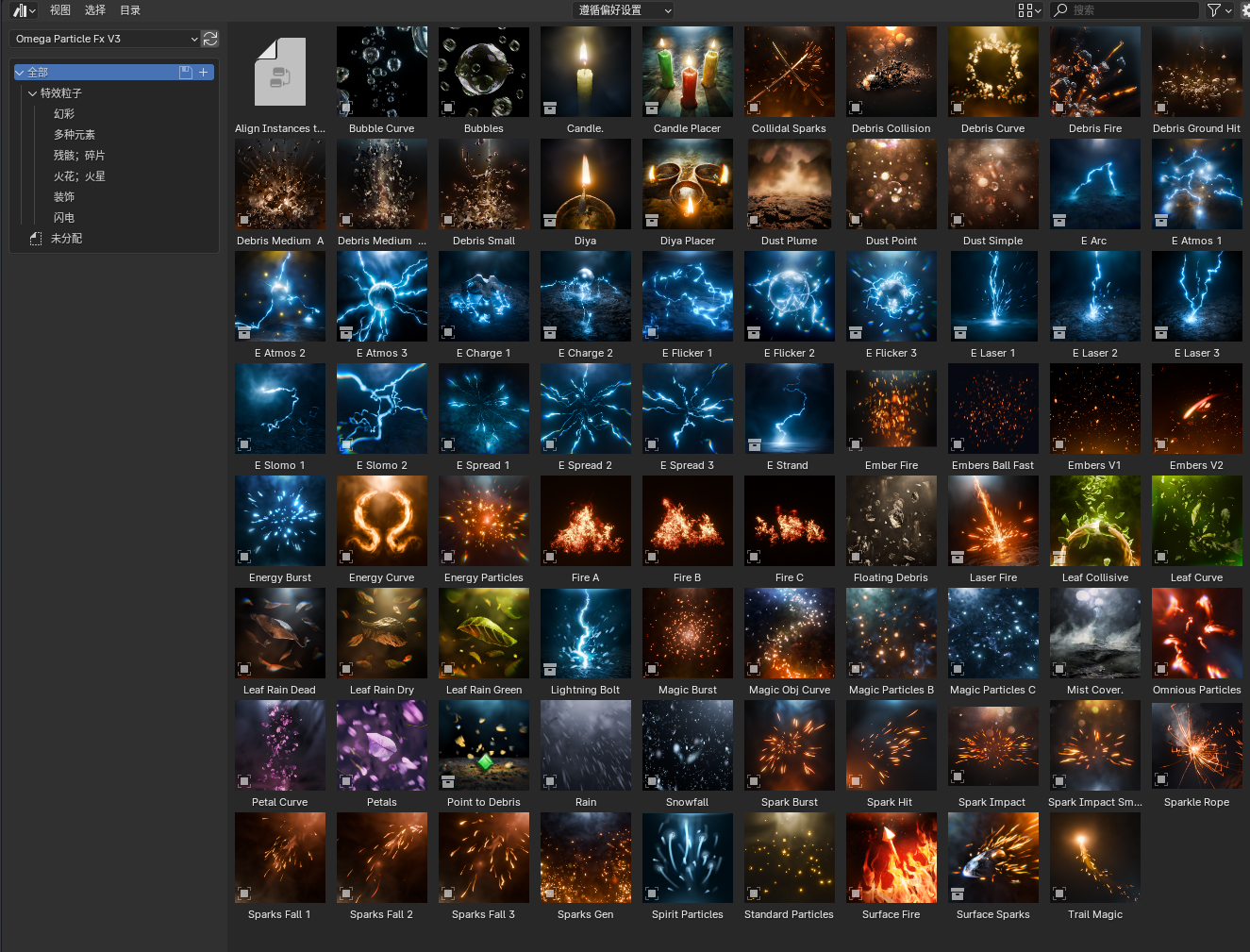This screenshot has height=952, width=1250.
Task: Collapse the 全部 catalog tree
Action: click(x=20, y=73)
